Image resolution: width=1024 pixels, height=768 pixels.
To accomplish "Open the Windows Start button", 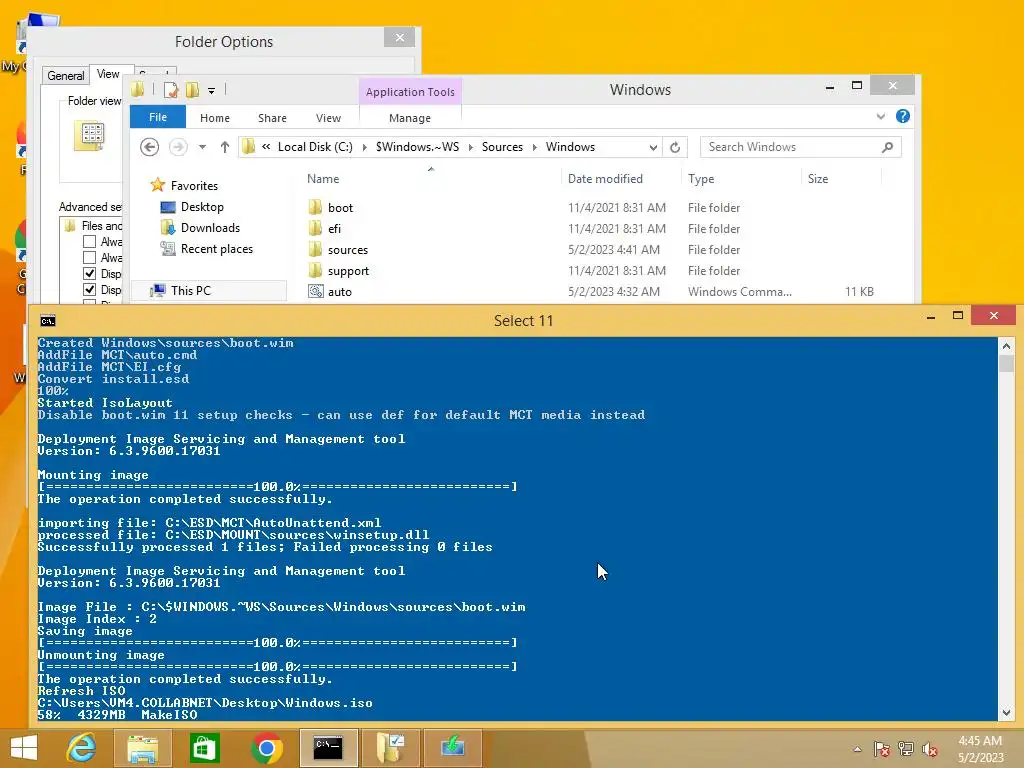I will tap(24, 748).
